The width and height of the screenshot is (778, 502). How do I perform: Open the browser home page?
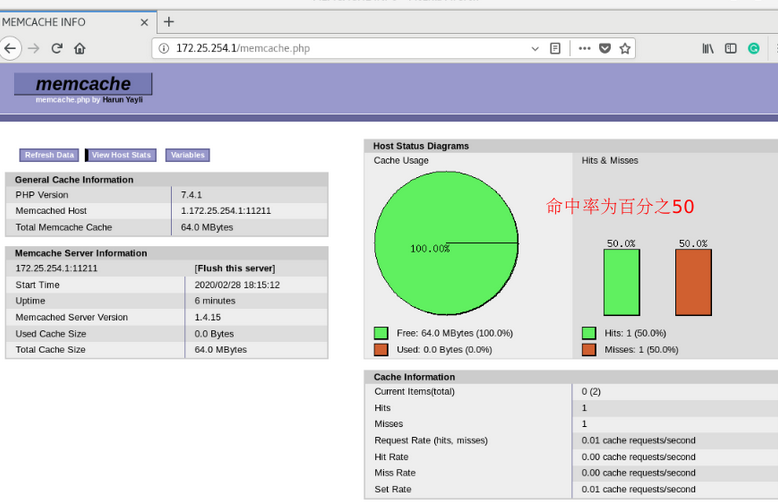80,49
